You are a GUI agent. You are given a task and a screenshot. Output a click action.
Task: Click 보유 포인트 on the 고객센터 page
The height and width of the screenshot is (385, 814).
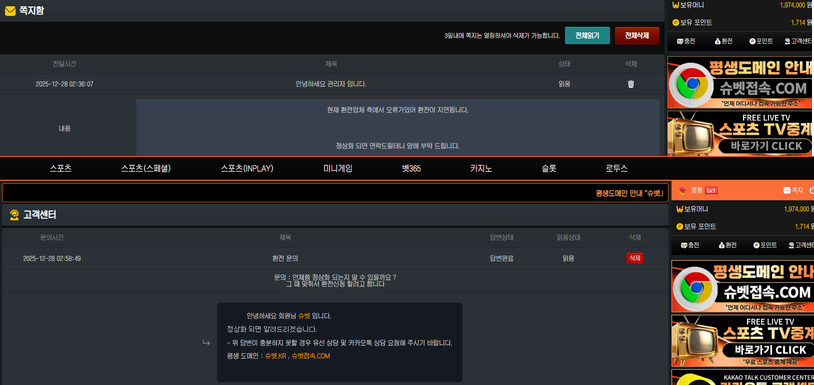pos(696,227)
